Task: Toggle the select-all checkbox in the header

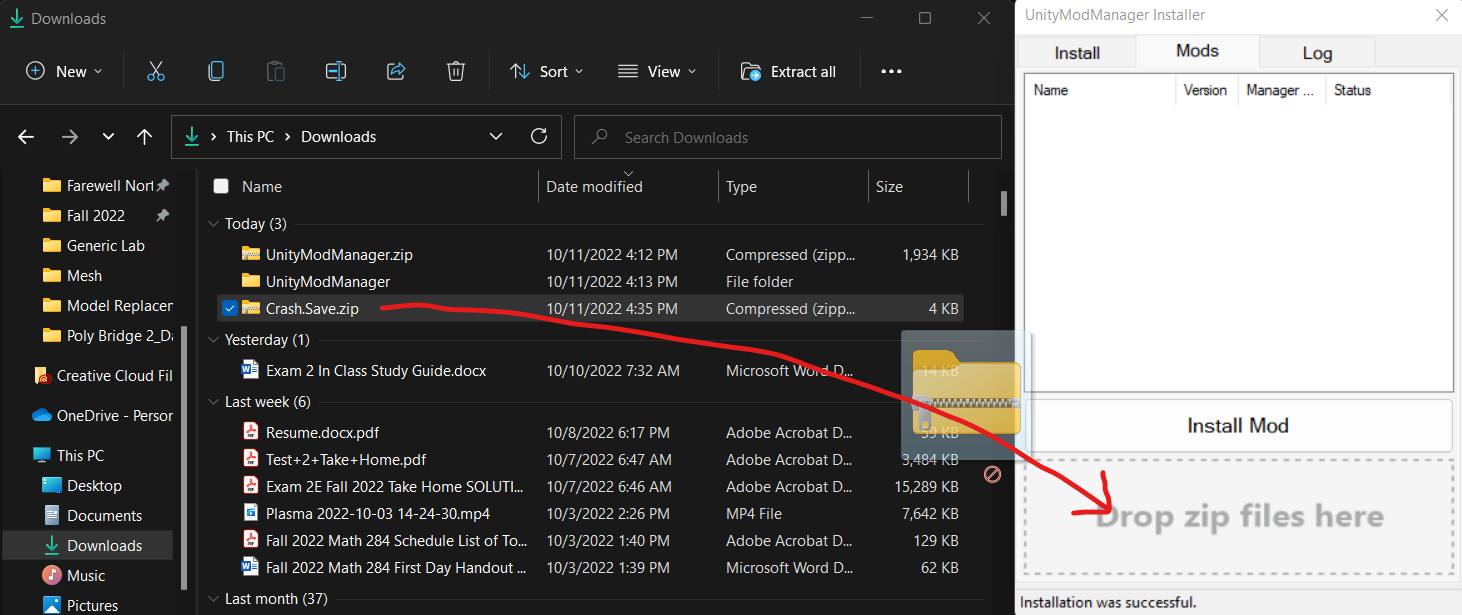Action: click(x=221, y=186)
